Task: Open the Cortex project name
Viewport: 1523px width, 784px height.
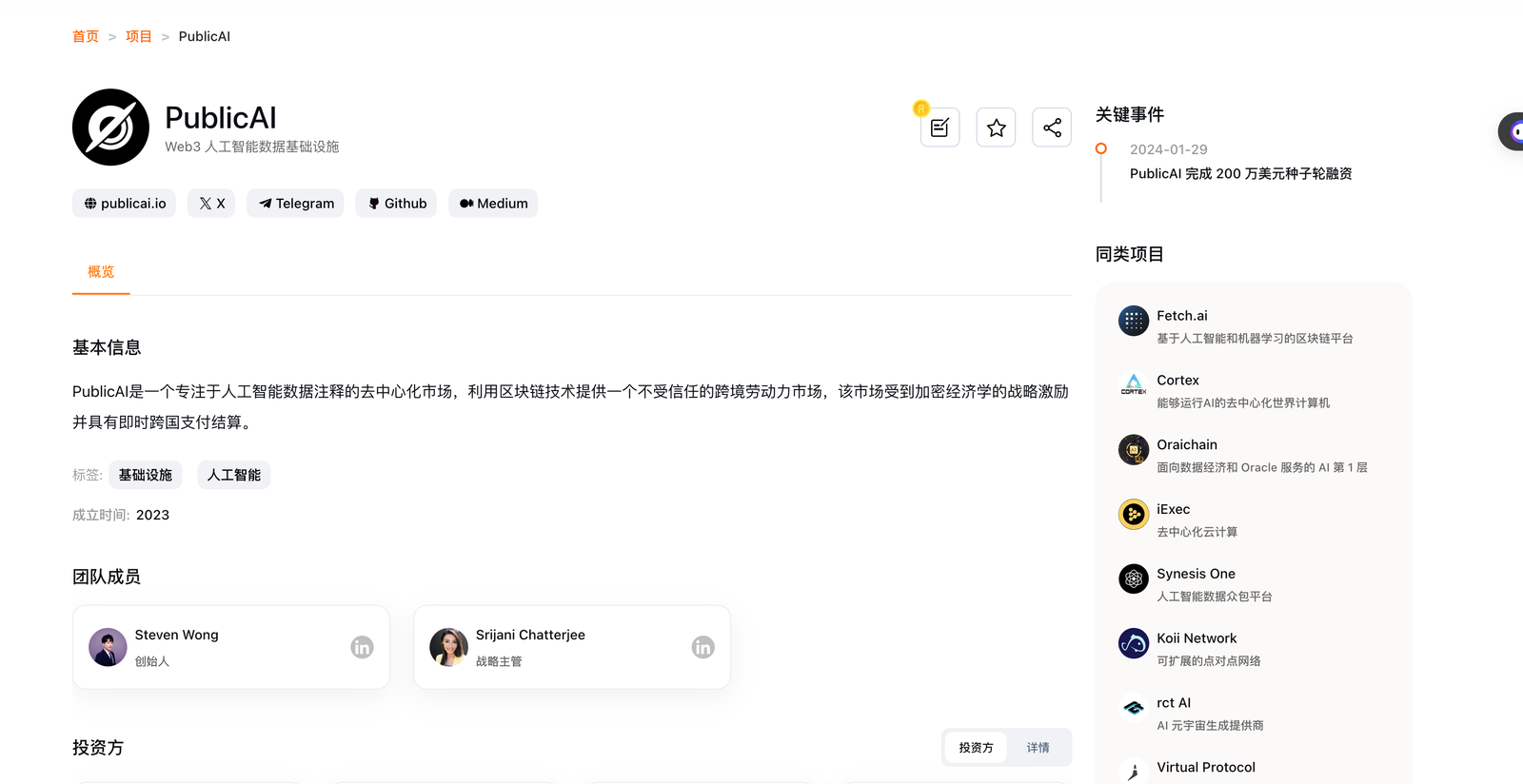Action: (x=1177, y=381)
